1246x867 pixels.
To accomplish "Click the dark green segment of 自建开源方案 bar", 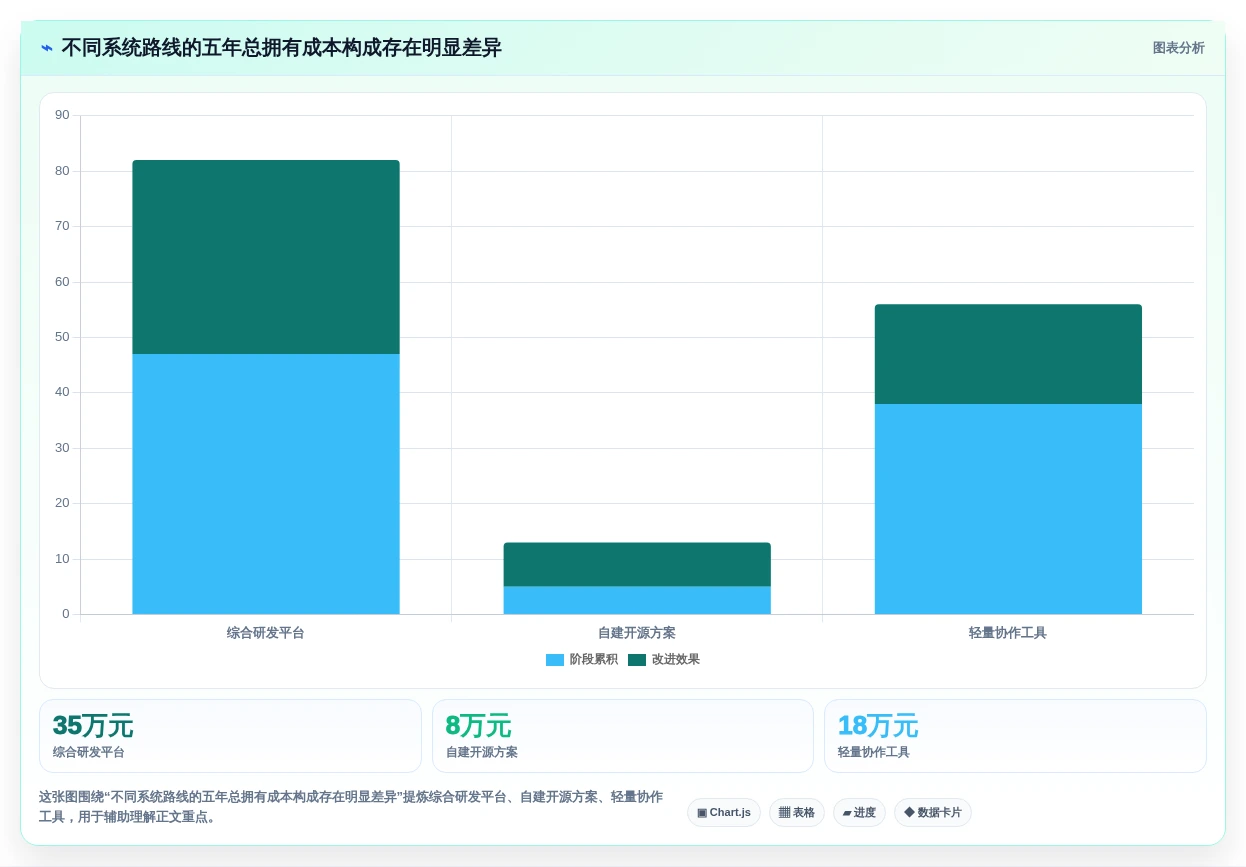I will tap(637, 564).
